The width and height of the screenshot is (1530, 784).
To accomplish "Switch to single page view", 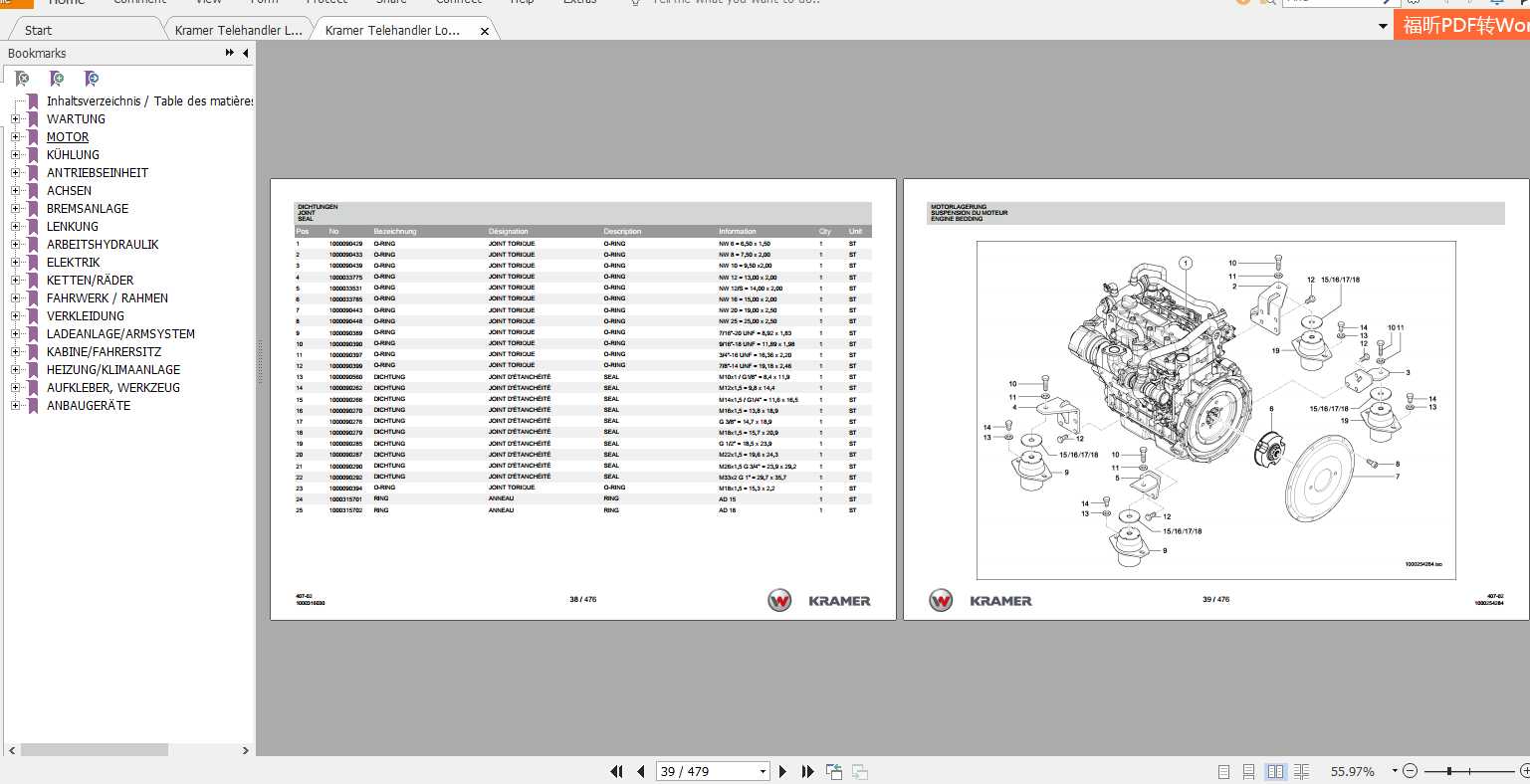I will click(1223, 771).
